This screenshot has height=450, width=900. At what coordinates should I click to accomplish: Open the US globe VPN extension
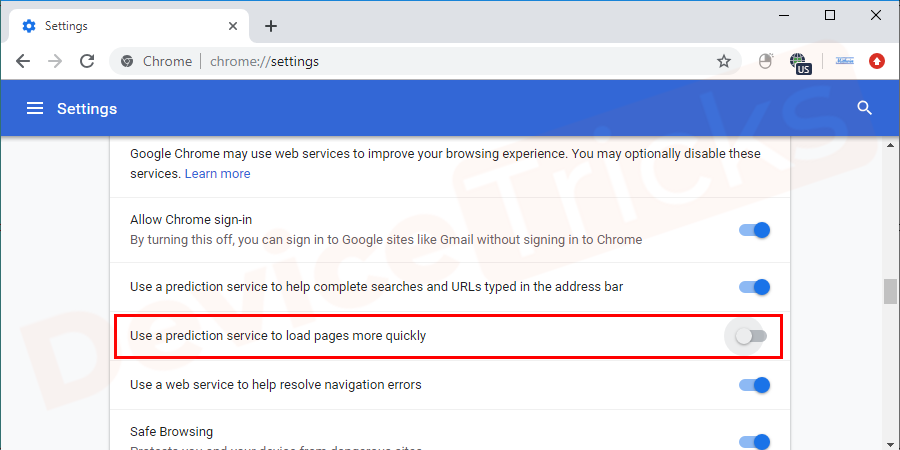pyautogui.click(x=799, y=63)
